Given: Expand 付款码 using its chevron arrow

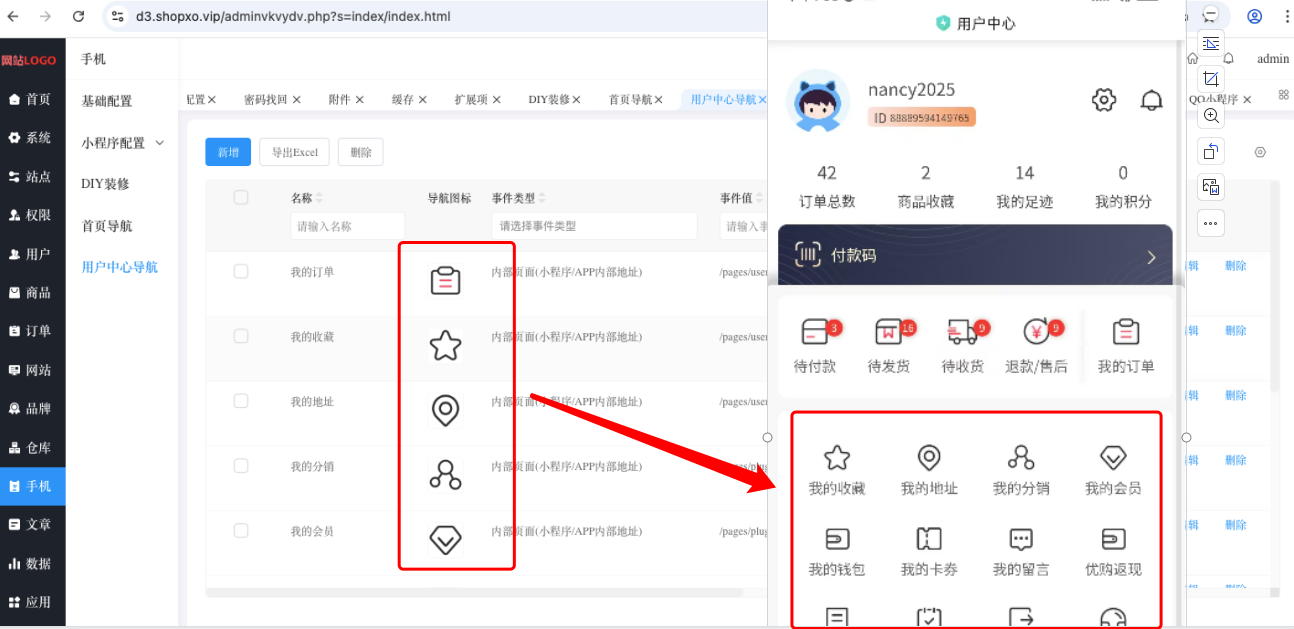Looking at the screenshot, I should pos(1151,257).
